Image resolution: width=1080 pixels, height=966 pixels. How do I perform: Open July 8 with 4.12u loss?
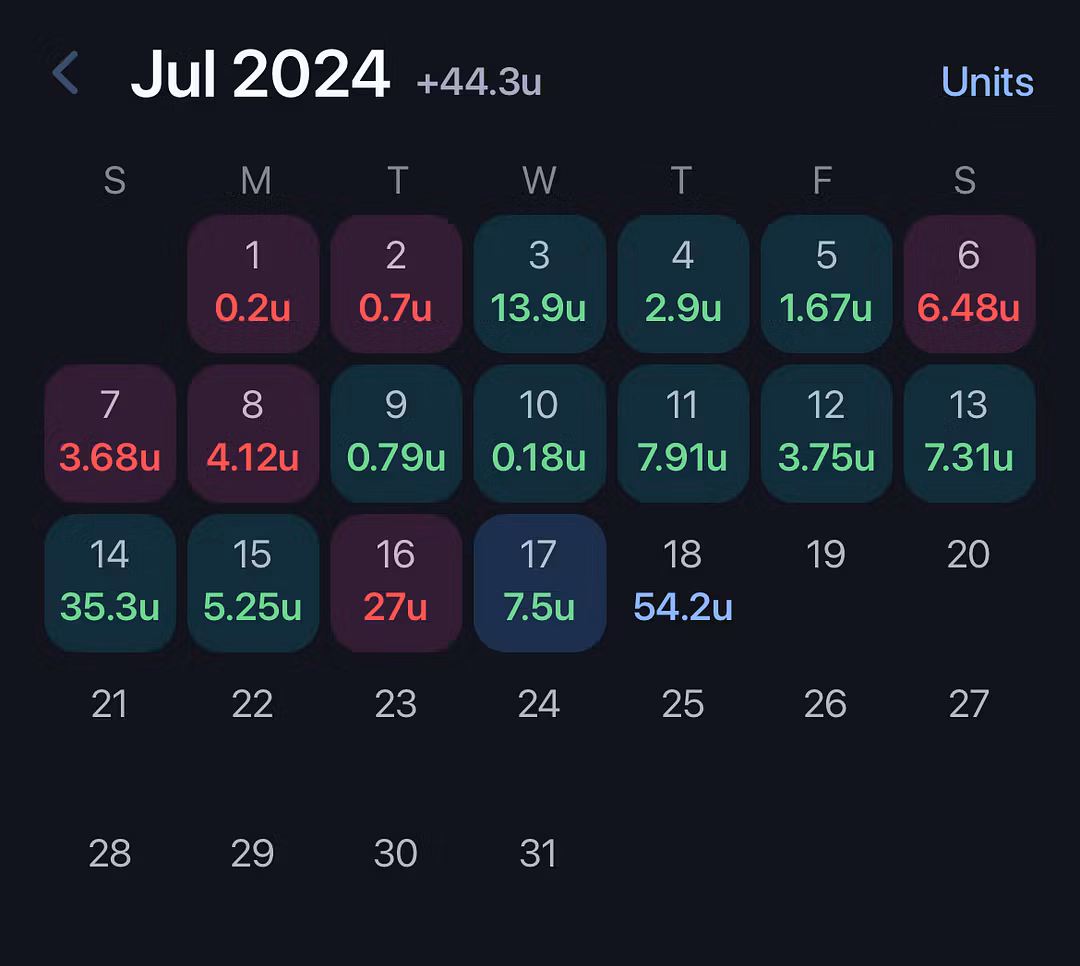[253, 432]
